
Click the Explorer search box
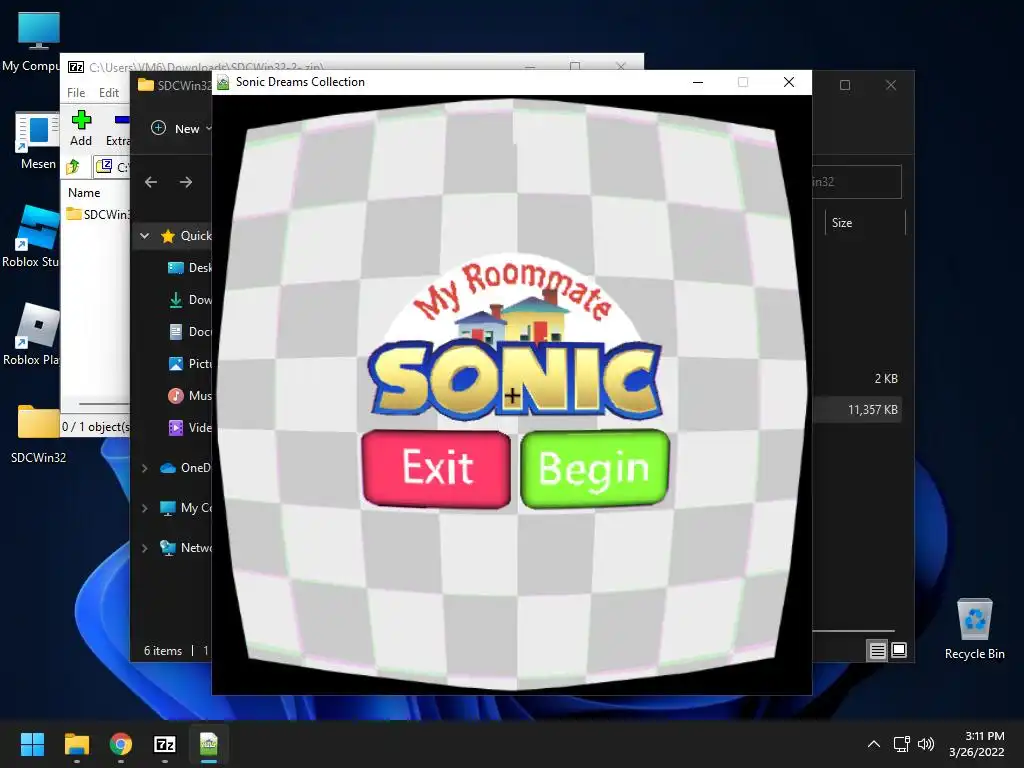pos(857,182)
